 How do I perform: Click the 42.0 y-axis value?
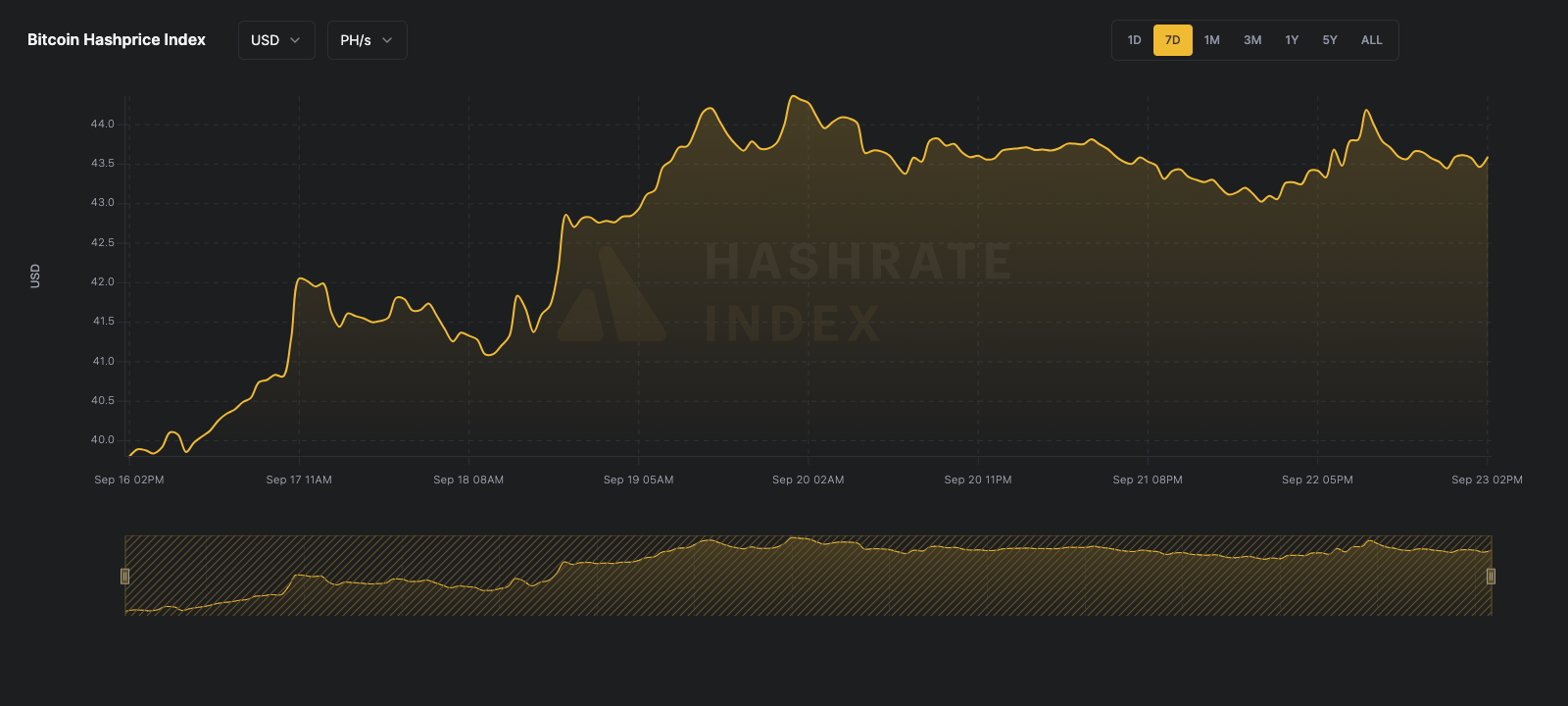[x=103, y=282]
